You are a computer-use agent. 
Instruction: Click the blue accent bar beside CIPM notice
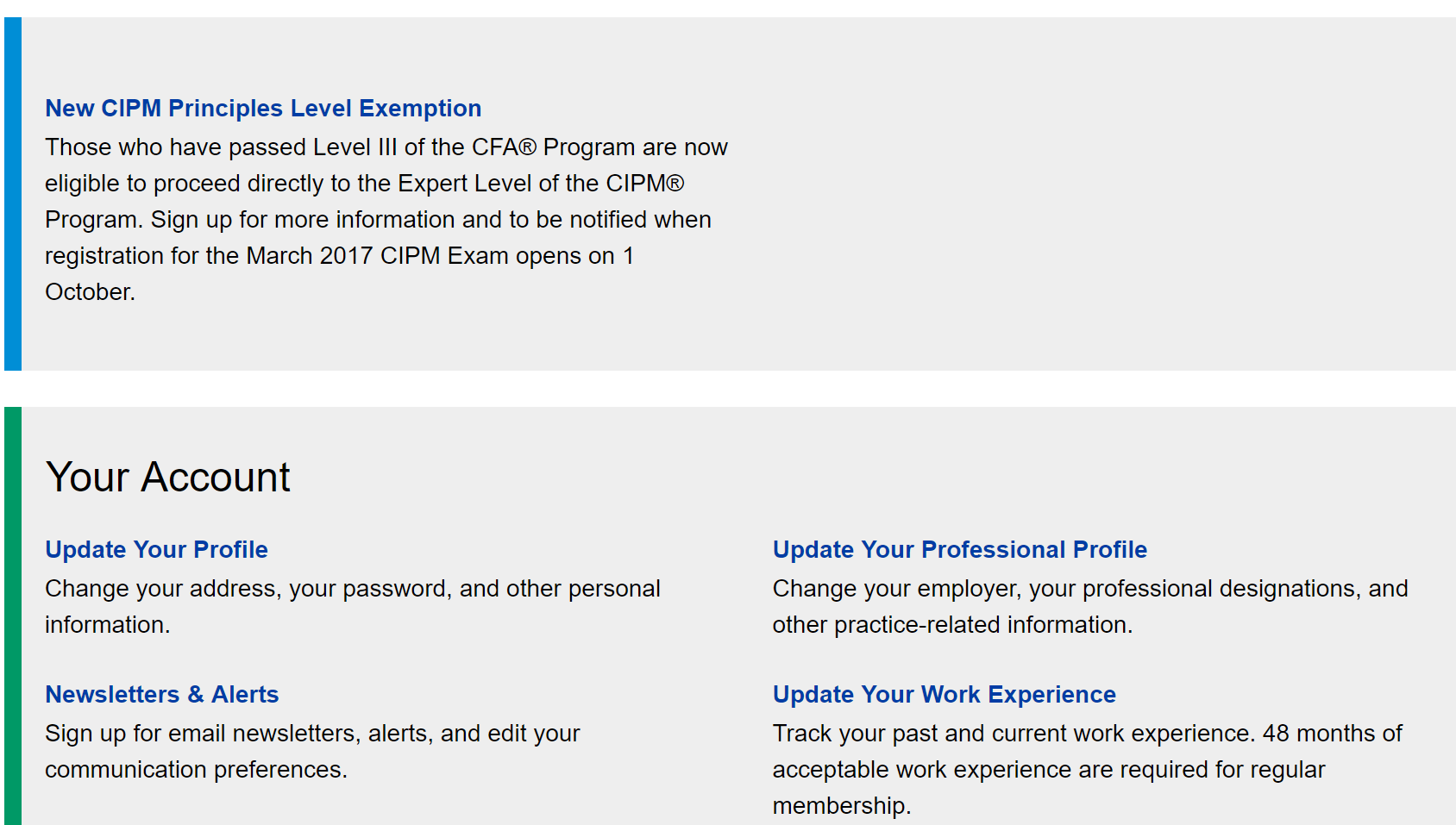[13, 194]
